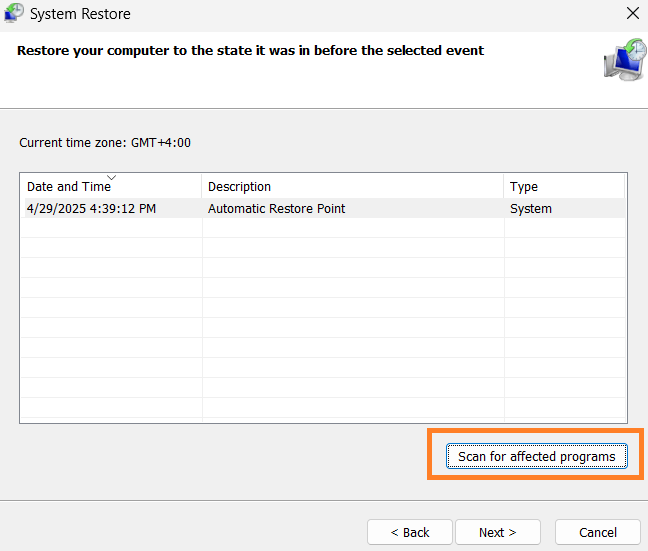Click an empty row in the restore points list

pos(300,310)
